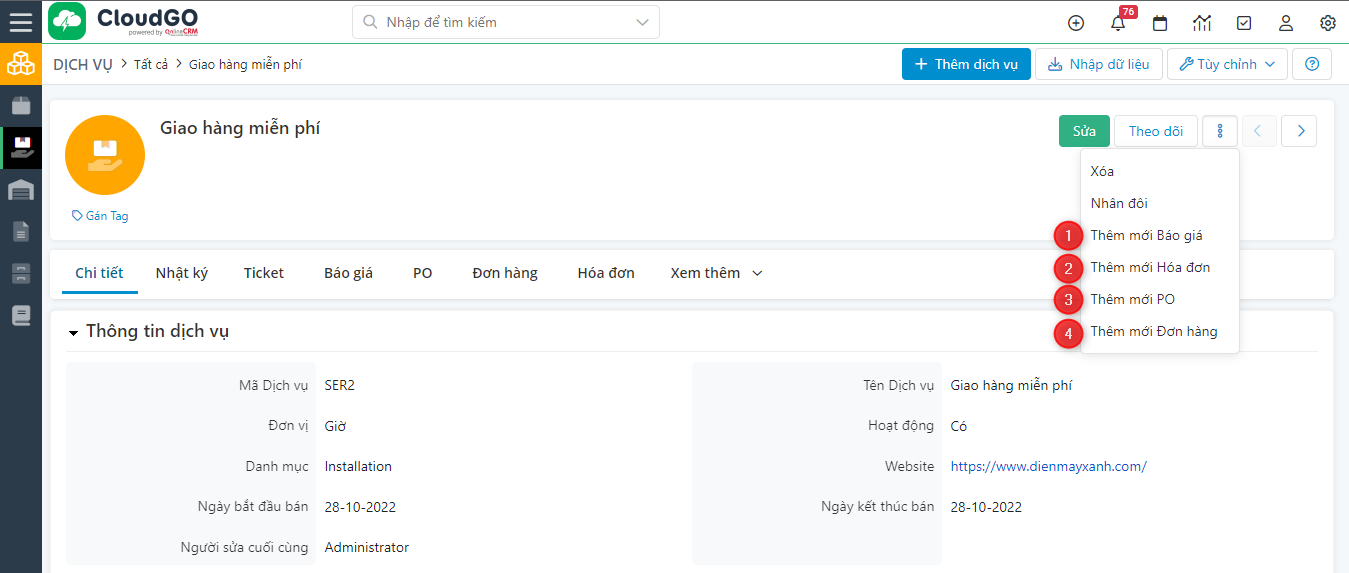This screenshot has width=1349, height=573.
Task: Click the green Sửa button
Action: click(x=1084, y=131)
